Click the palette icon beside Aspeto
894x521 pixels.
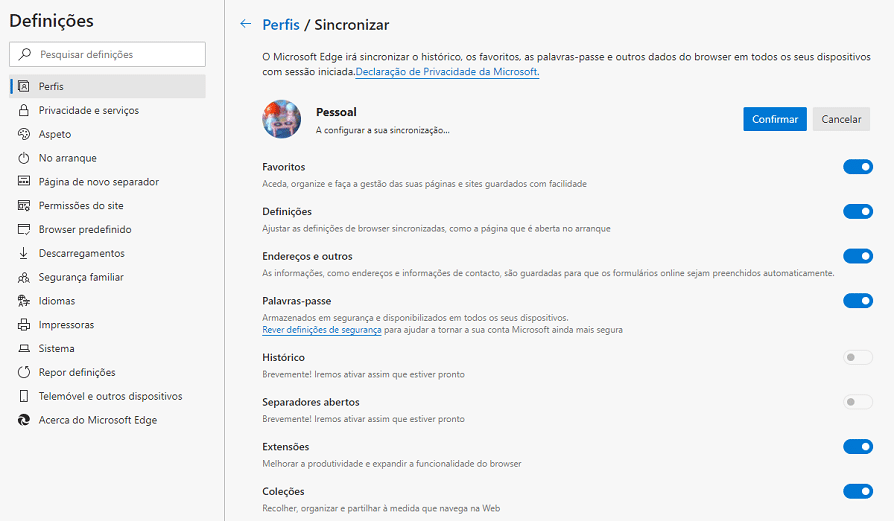(x=23, y=134)
